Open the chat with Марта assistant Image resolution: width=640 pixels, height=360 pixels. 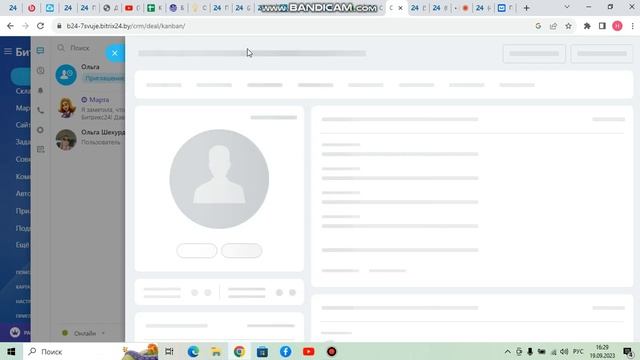(90, 108)
